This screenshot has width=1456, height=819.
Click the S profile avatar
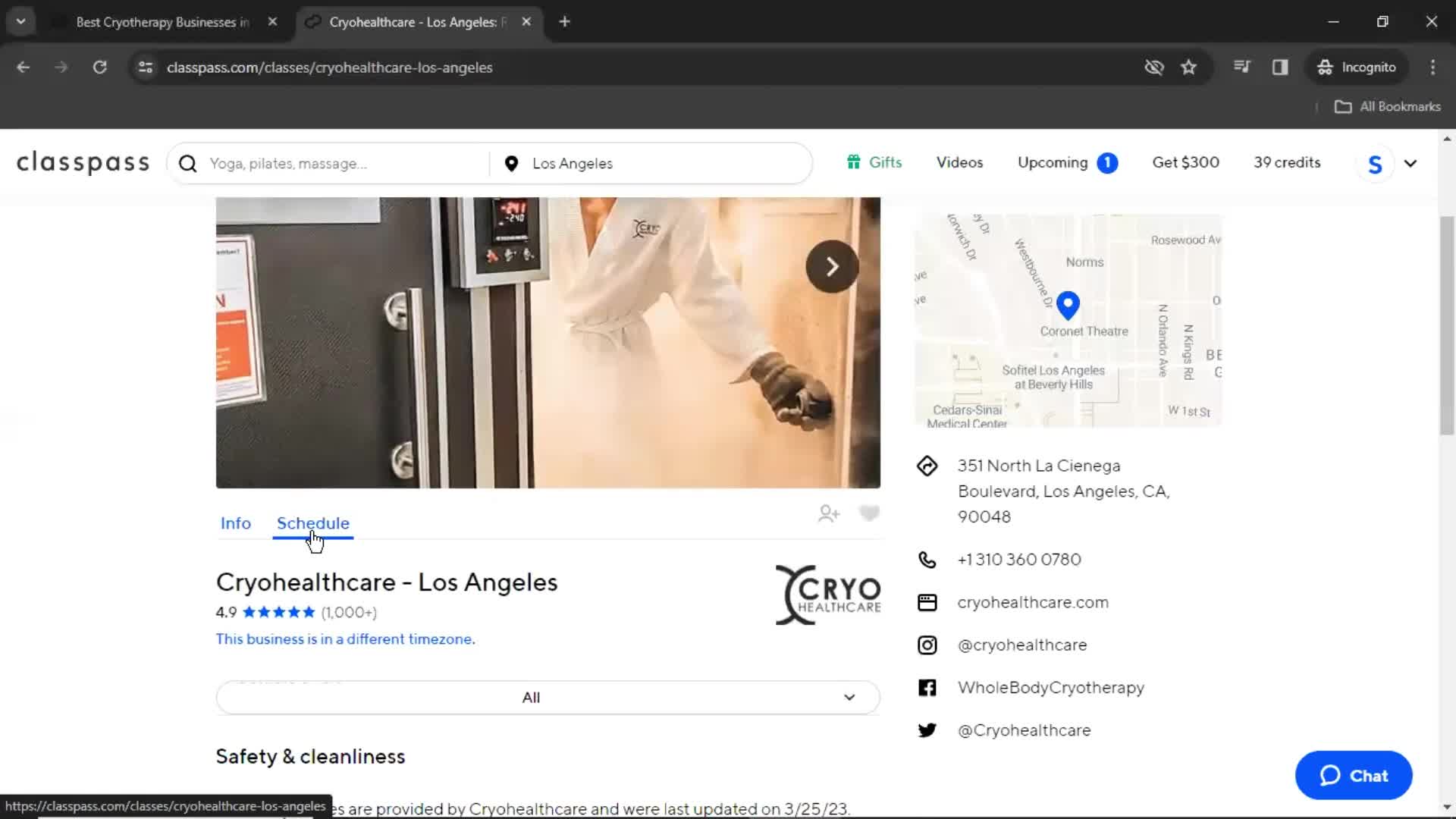[1375, 164]
